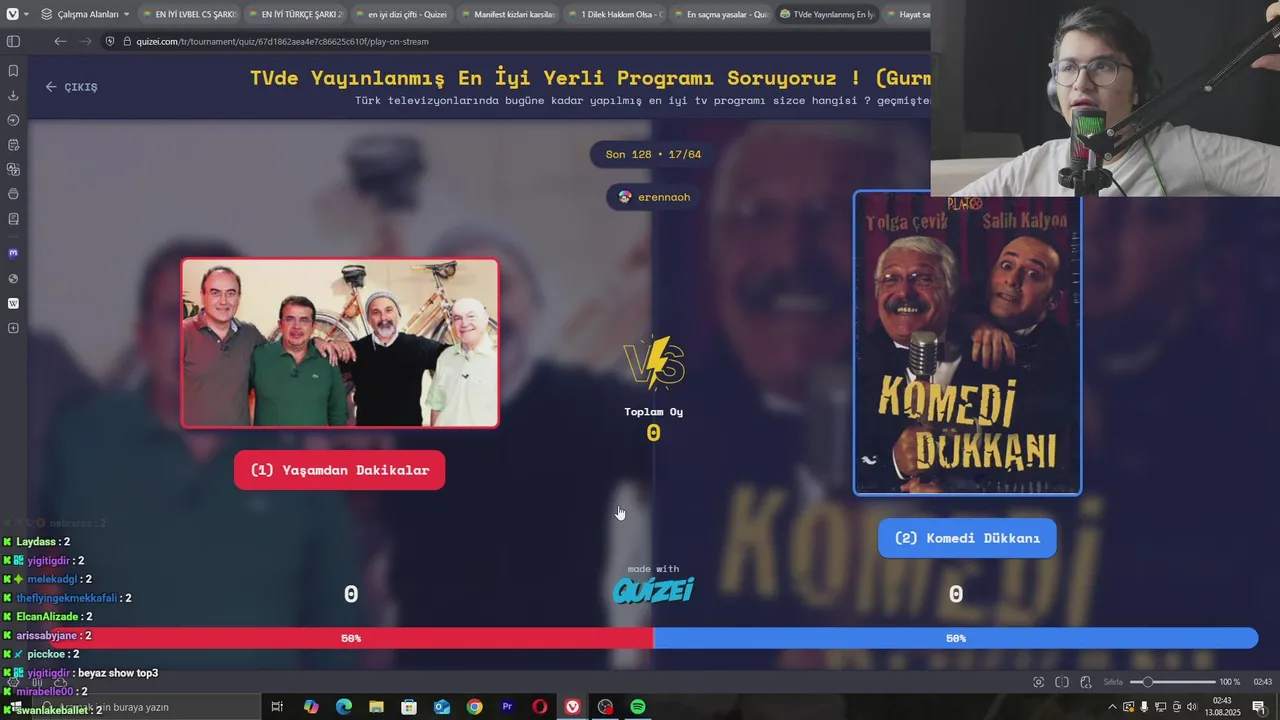This screenshot has height=720, width=1280.
Task: Open the Notes panel icon
Action: click(x=13, y=145)
